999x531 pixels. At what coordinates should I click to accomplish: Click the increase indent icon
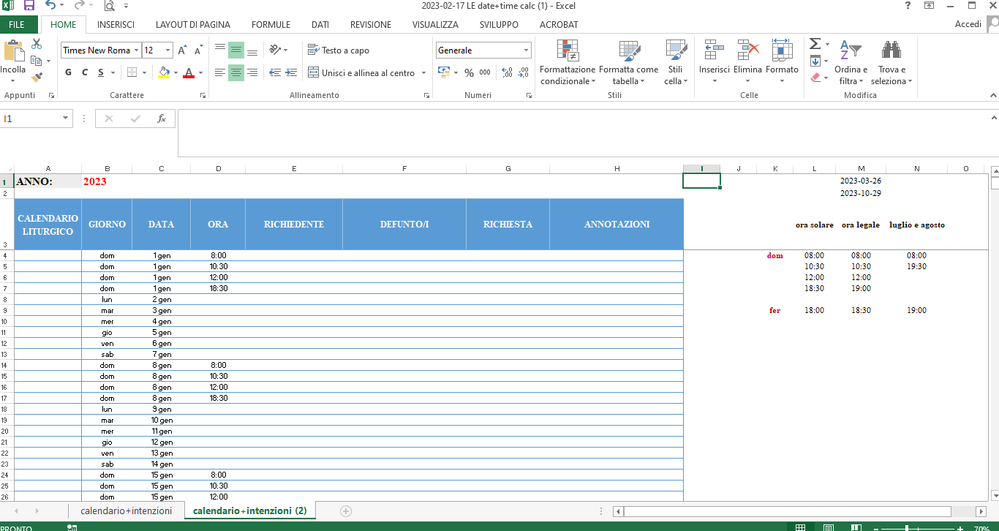291,73
